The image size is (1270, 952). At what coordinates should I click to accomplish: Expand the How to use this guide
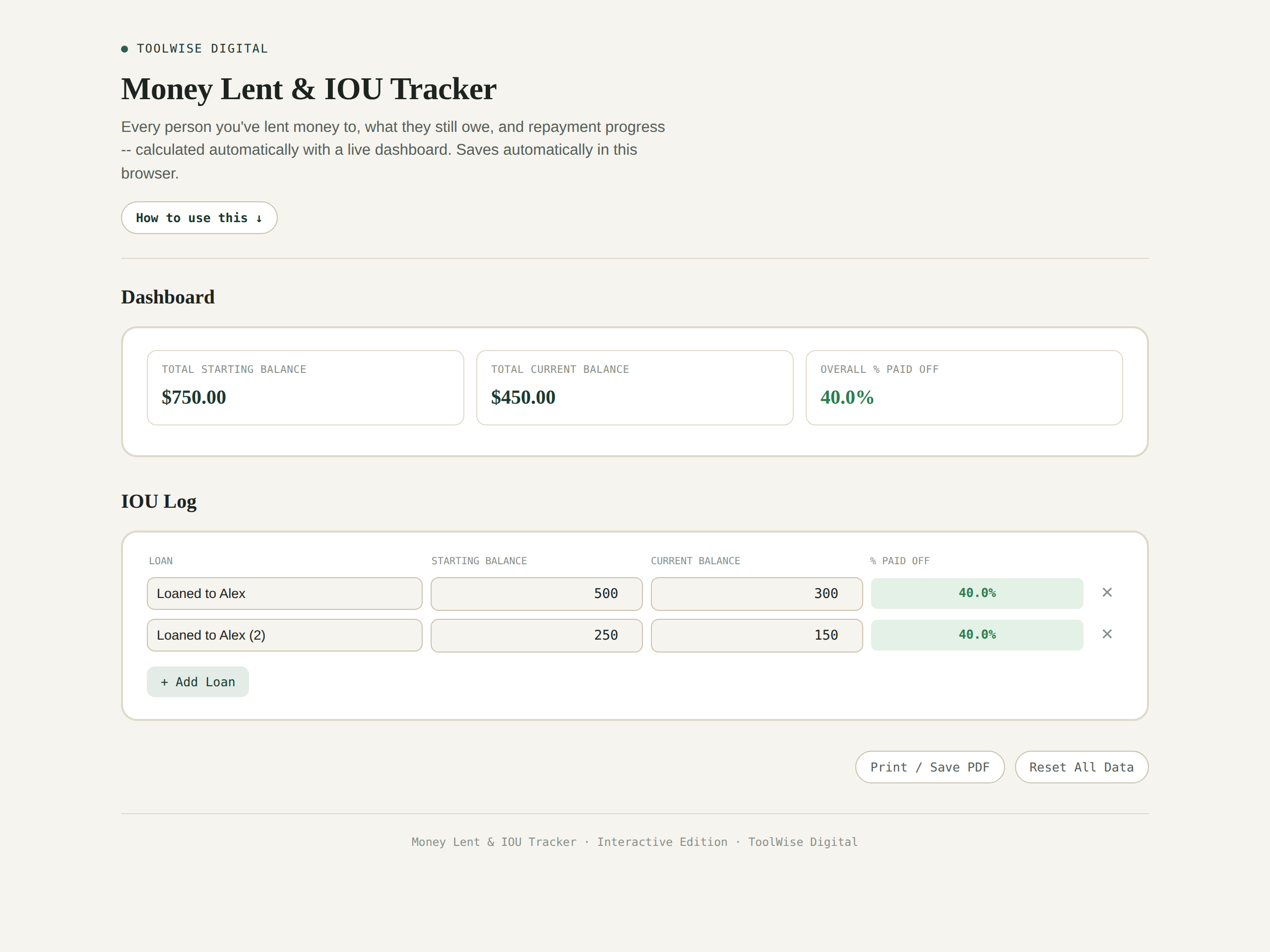pos(199,218)
